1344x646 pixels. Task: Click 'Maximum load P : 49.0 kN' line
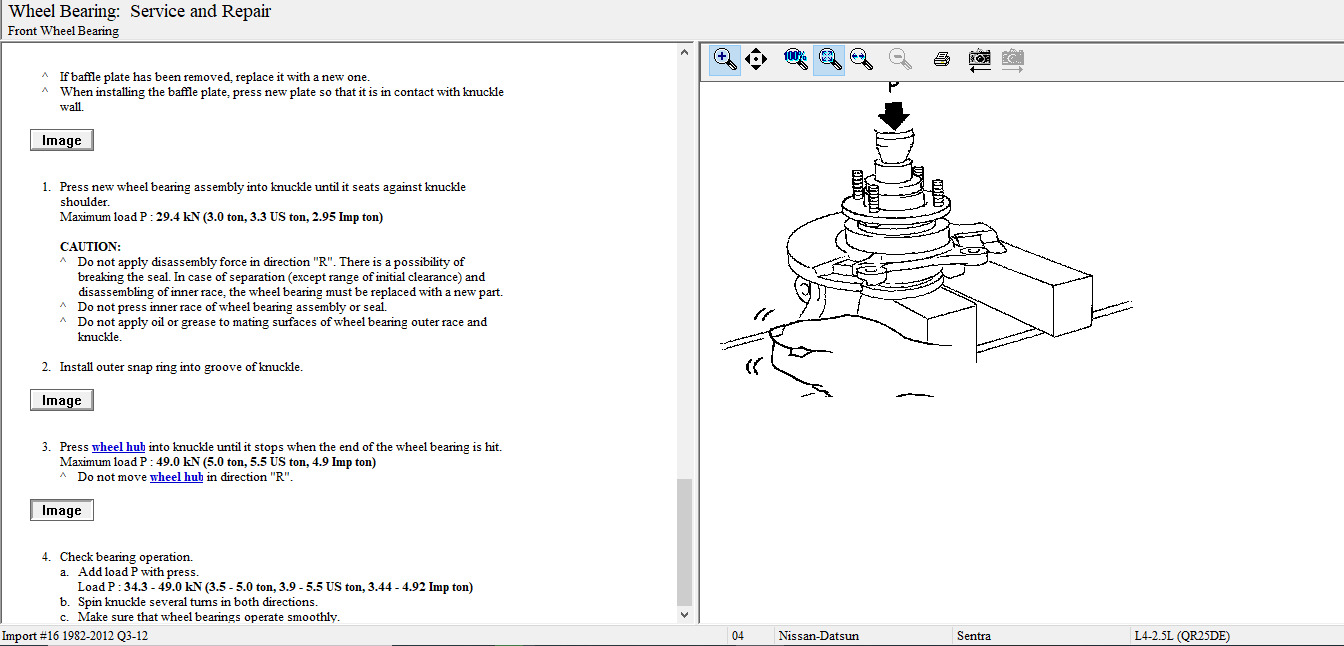(x=218, y=462)
